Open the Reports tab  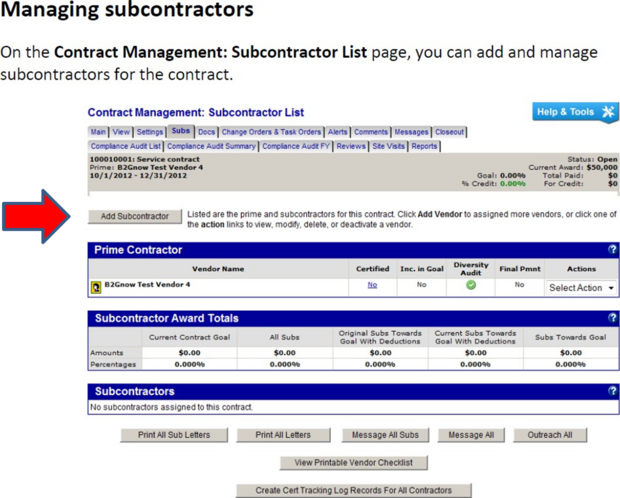click(424, 146)
